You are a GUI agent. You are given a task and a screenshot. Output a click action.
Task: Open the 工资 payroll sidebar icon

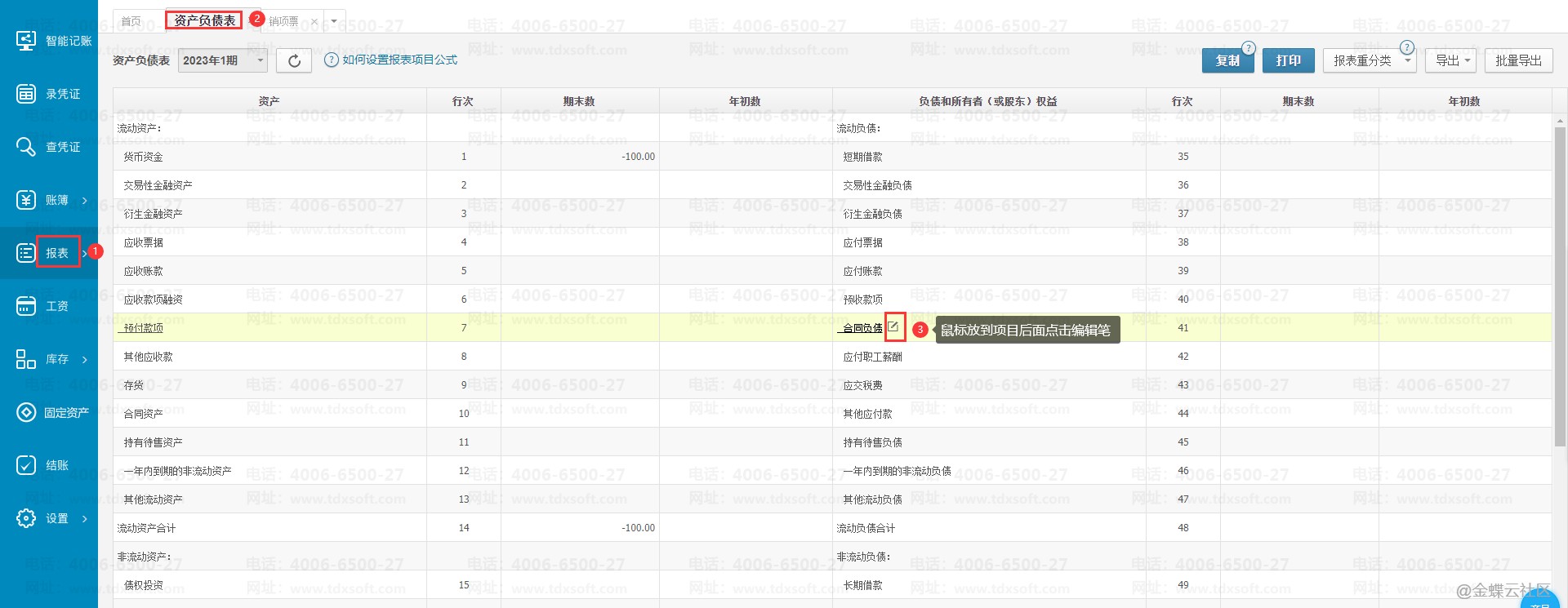pos(26,306)
